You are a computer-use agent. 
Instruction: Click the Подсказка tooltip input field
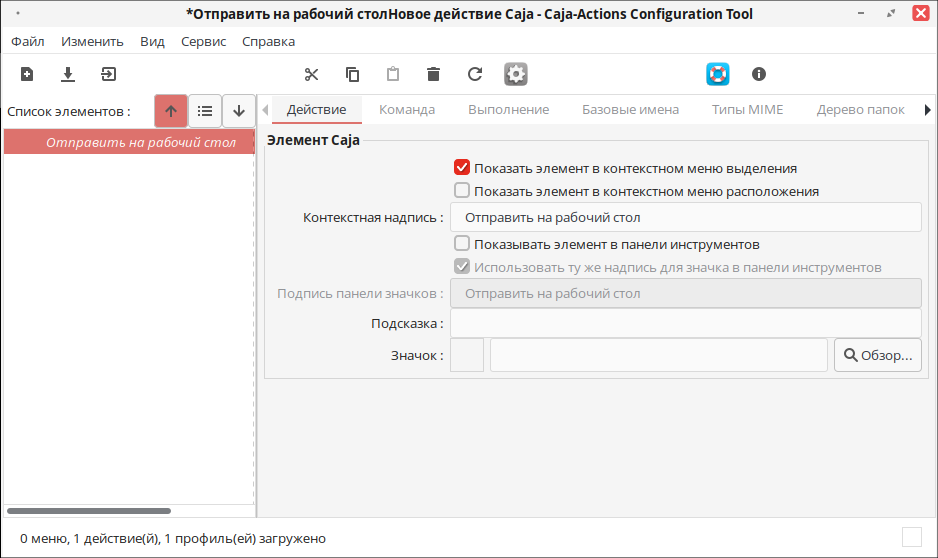686,324
